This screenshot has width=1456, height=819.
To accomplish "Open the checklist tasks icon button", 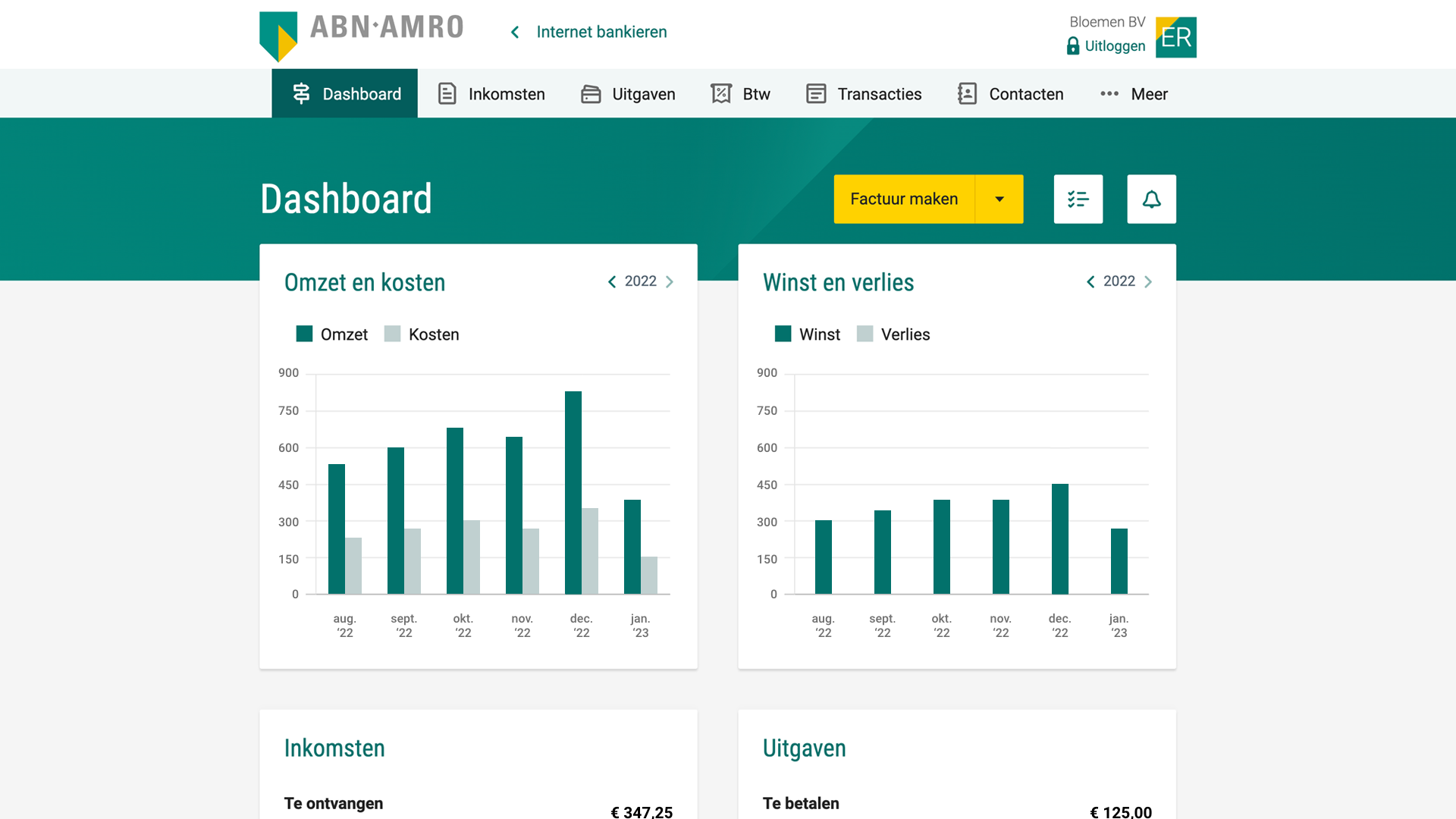I will (1078, 199).
